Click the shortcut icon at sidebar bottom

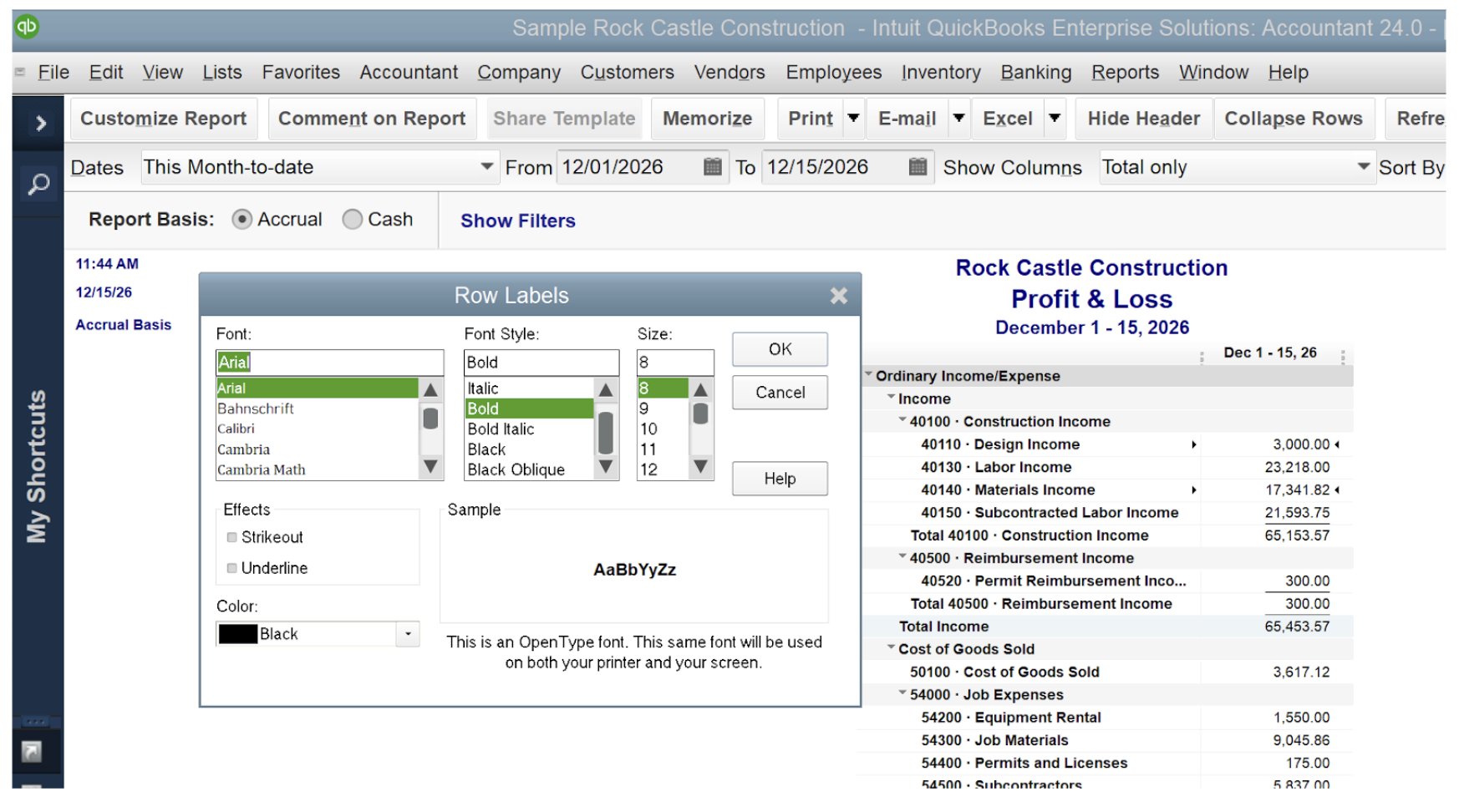pos(31,752)
